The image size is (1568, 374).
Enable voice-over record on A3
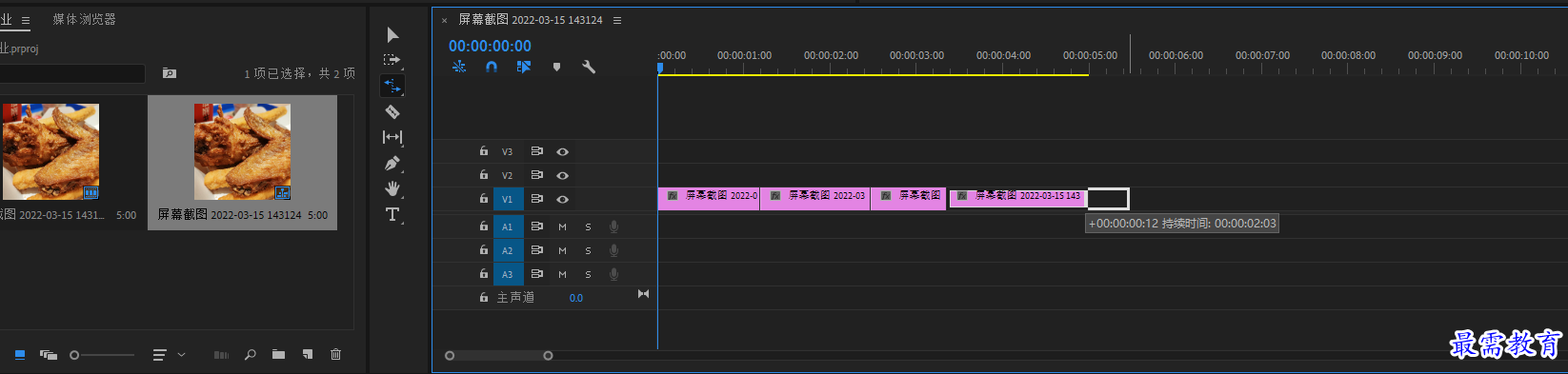tap(614, 274)
